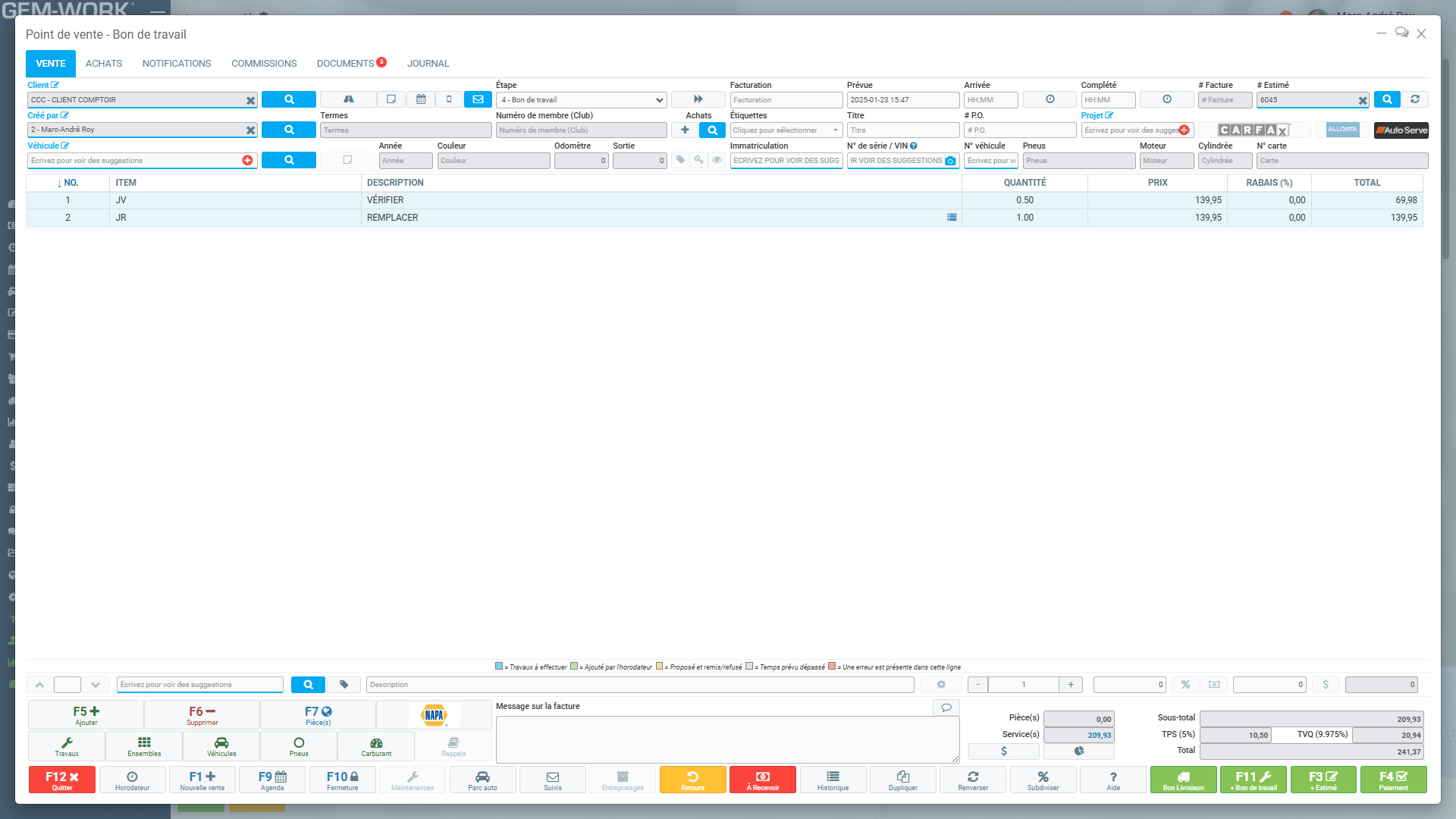
Task: Click the F4 Paiement button
Action: (1393, 780)
